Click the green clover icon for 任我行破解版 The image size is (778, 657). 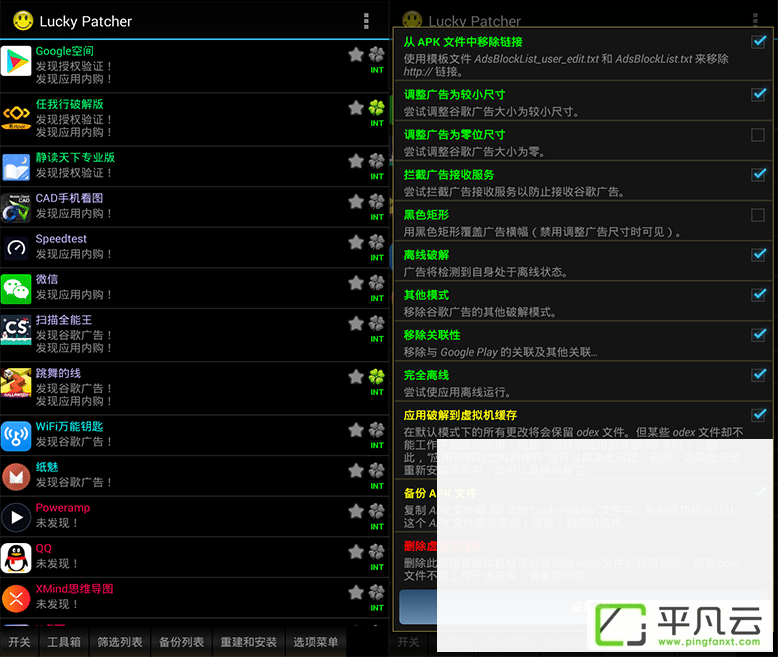coord(377,107)
